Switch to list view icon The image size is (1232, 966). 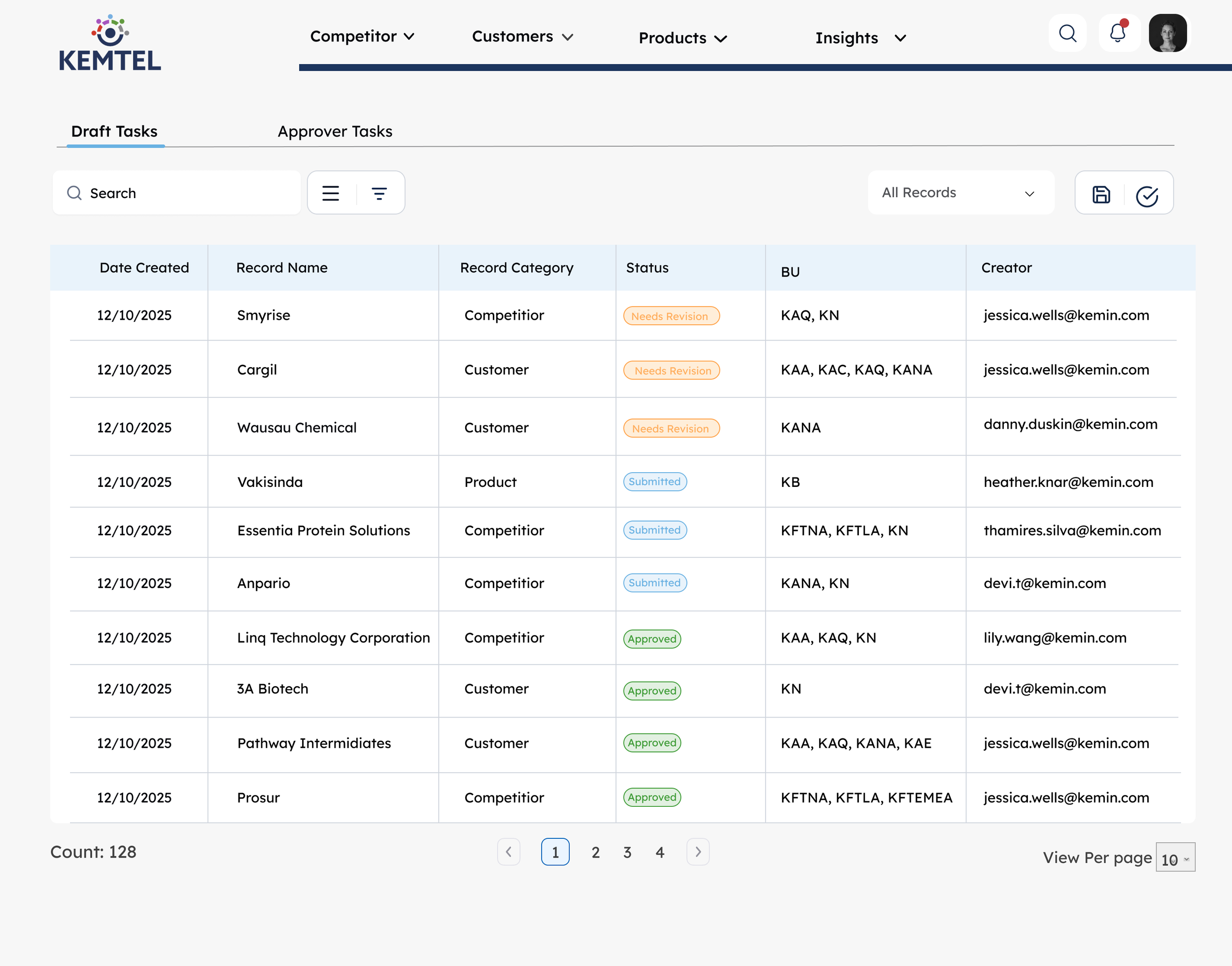click(x=331, y=193)
